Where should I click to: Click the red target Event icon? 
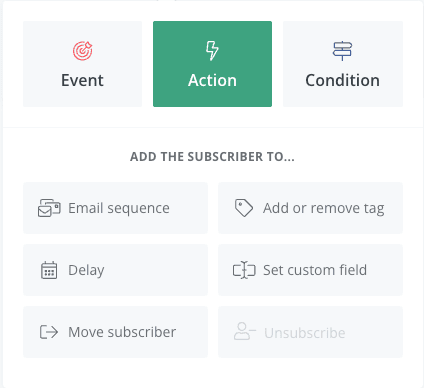tap(83, 51)
